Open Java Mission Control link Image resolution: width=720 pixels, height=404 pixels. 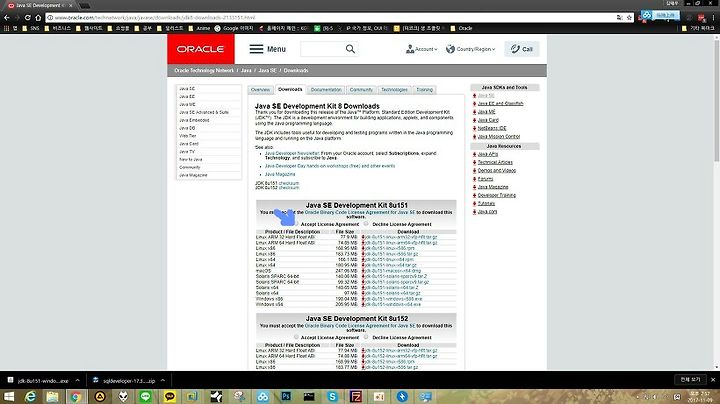499,136
